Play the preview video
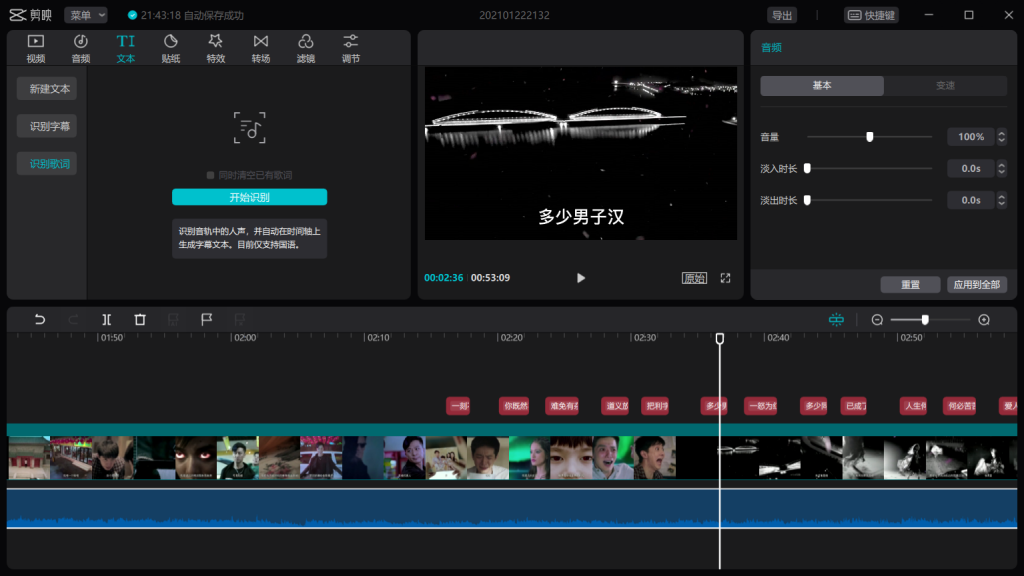This screenshot has width=1024, height=576. point(581,278)
